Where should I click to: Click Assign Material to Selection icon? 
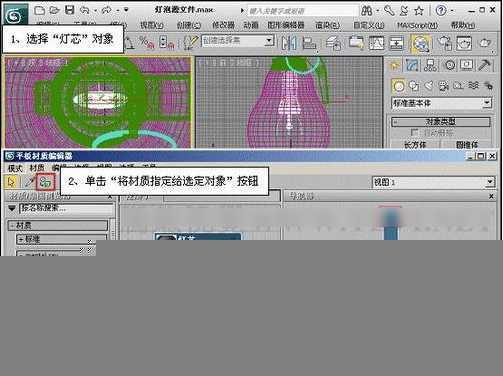pos(46,182)
